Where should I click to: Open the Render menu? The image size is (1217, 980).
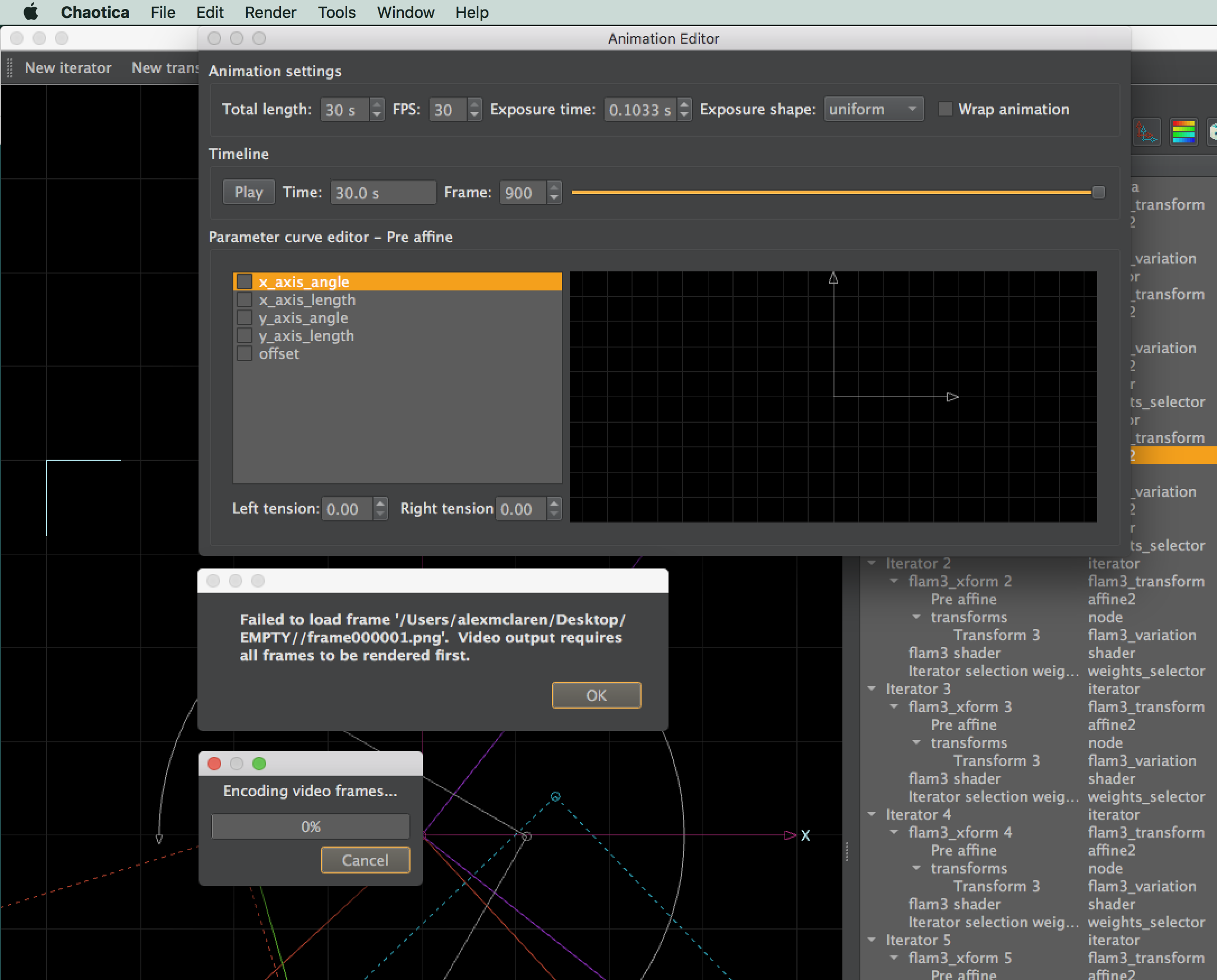coord(270,12)
